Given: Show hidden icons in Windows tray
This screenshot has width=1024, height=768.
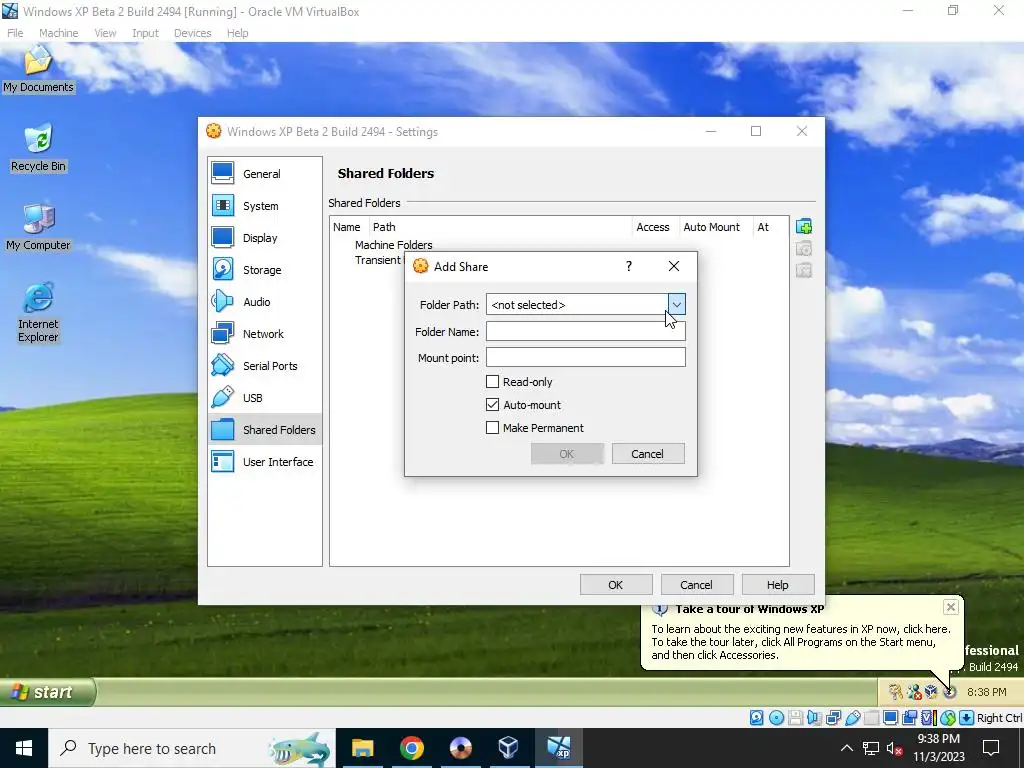Looking at the screenshot, I should click(846, 748).
